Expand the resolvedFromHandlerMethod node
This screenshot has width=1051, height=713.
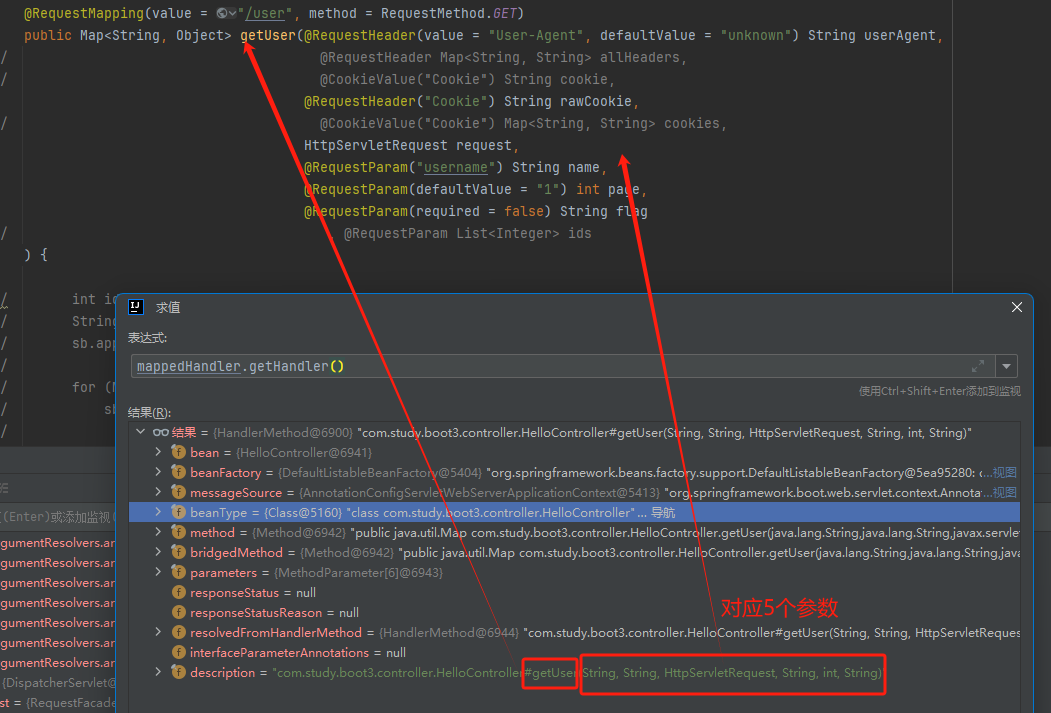[158, 632]
